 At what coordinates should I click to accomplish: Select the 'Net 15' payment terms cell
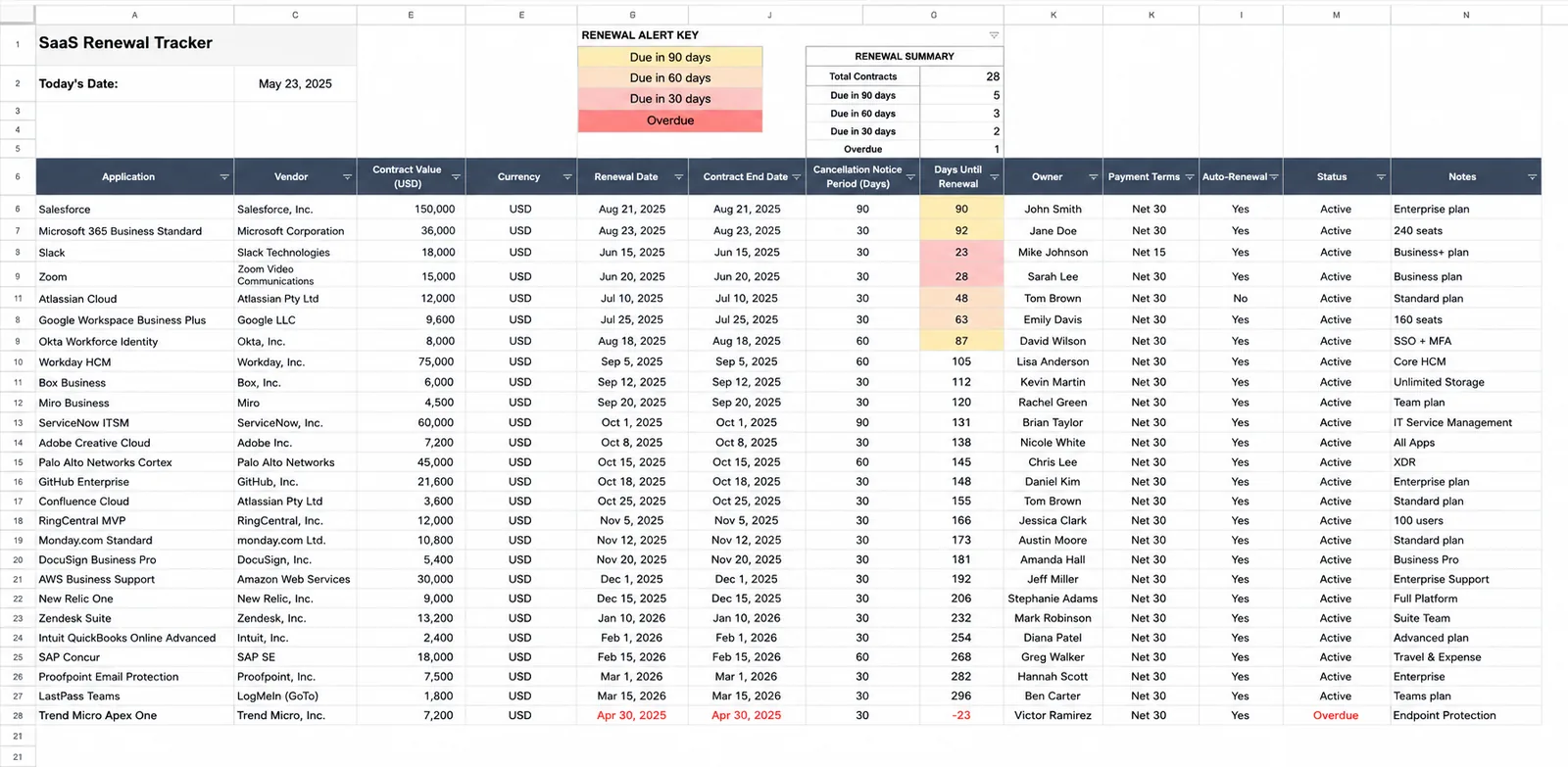(x=1151, y=253)
